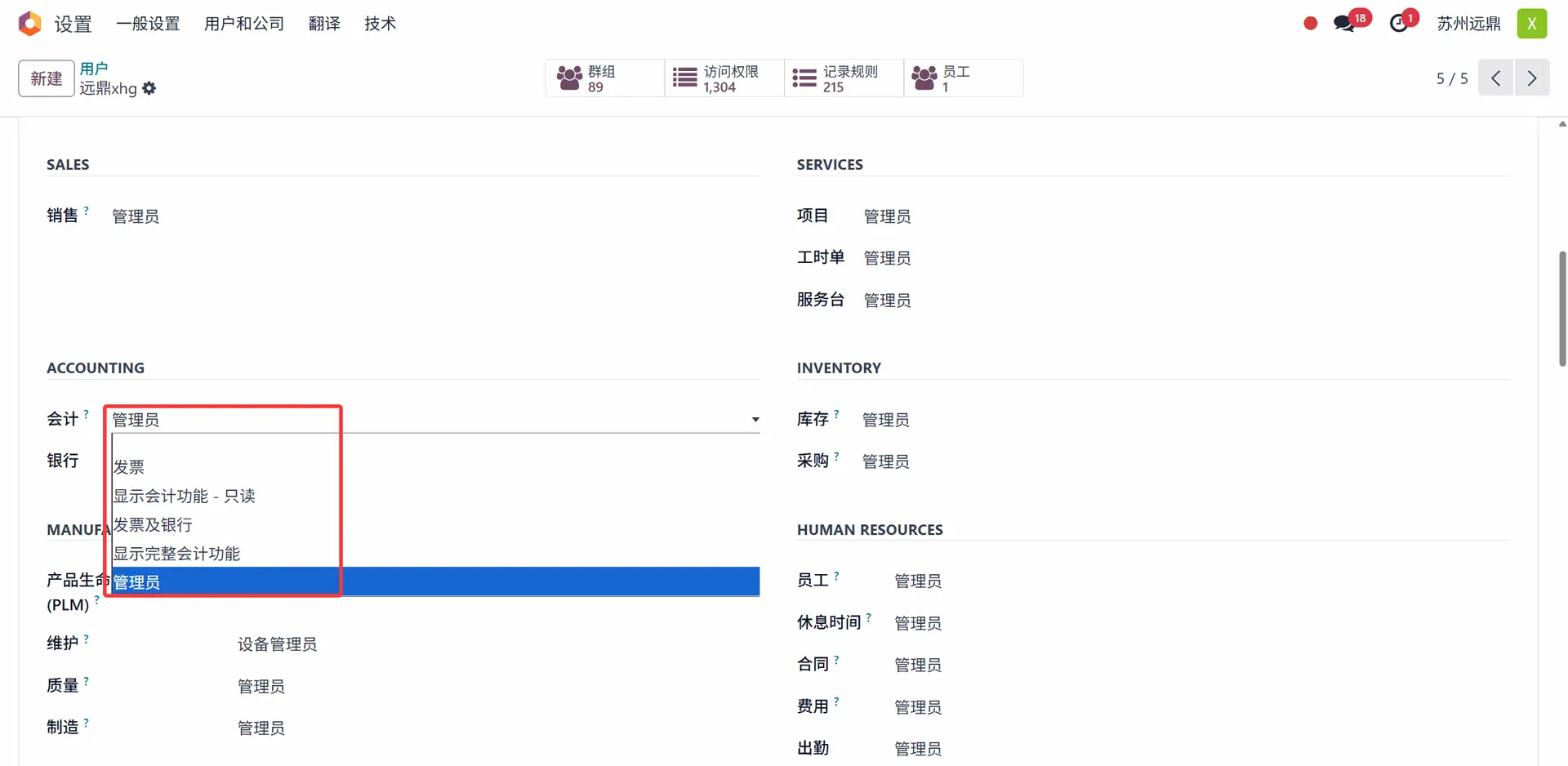The width and height of the screenshot is (1568, 766).
Task: Open the 访问权限 stat button
Action: point(724,78)
